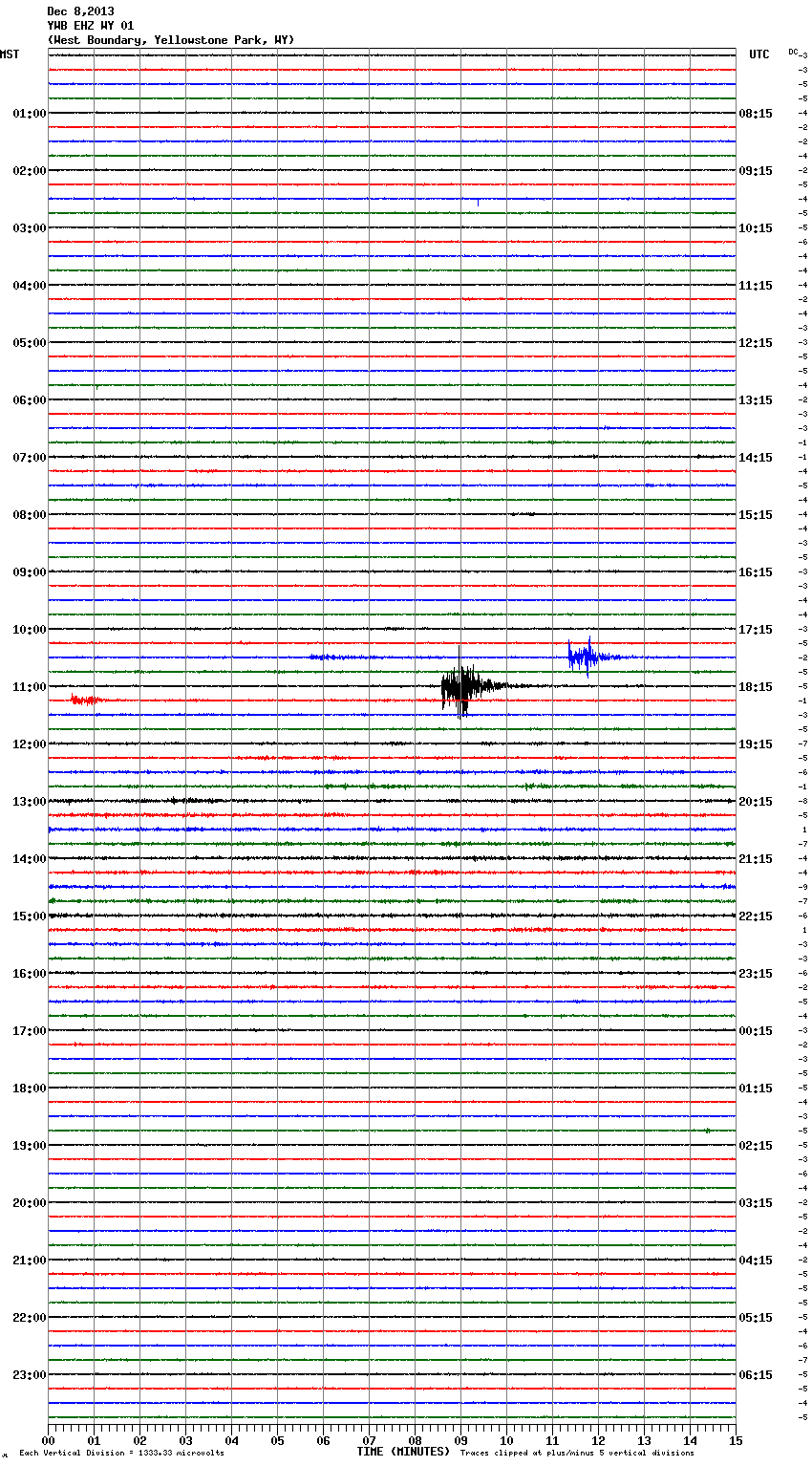The height and width of the screenshot is (1466, 812).
Task: Click the 'UTC' time zone label
Action: 759,54
